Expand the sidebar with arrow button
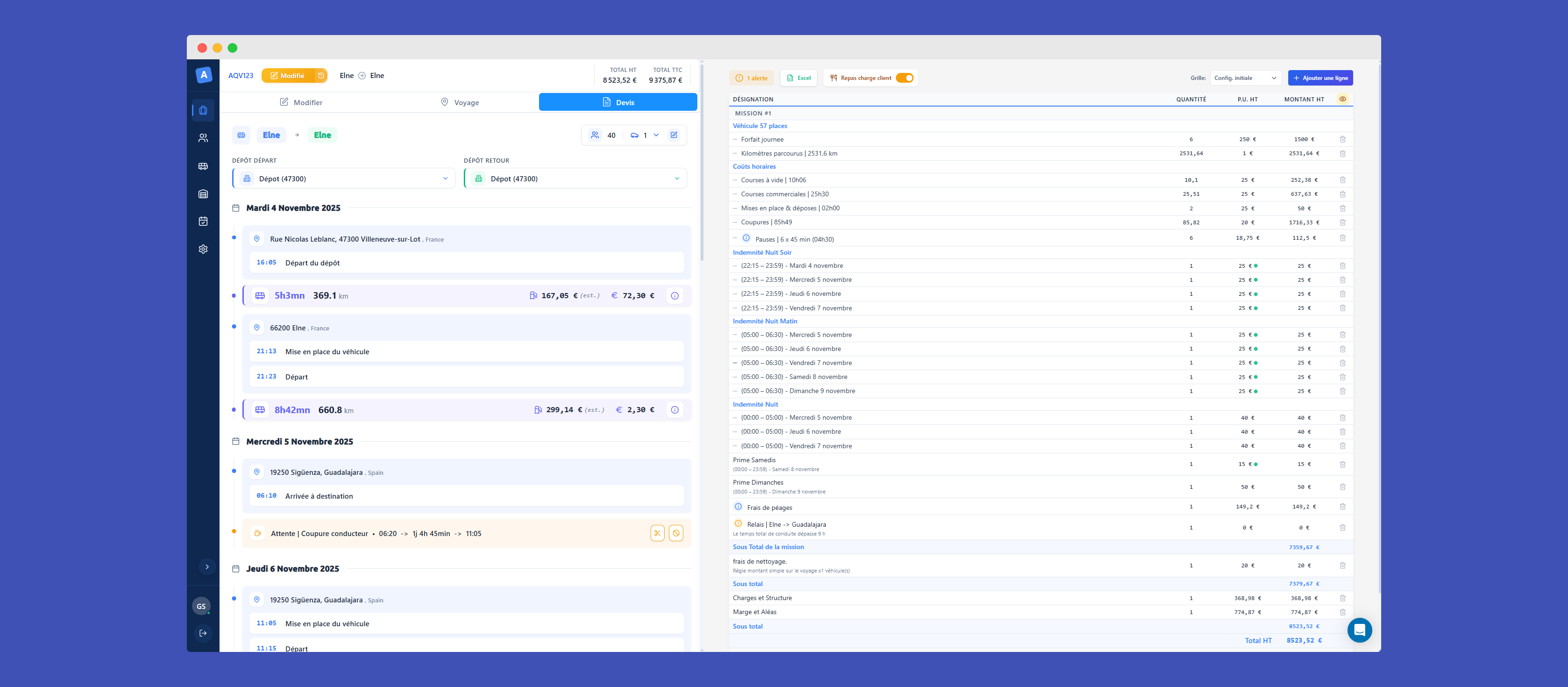This screenshot has width=1568, height=687. [207, 566]
